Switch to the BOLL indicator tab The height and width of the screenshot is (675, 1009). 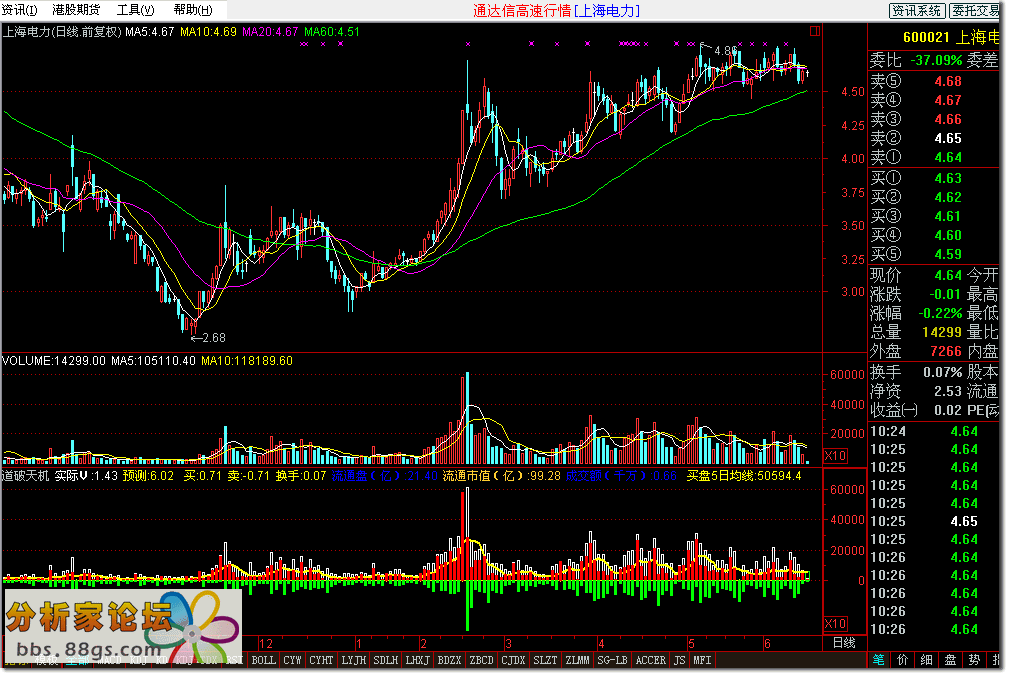263,660
